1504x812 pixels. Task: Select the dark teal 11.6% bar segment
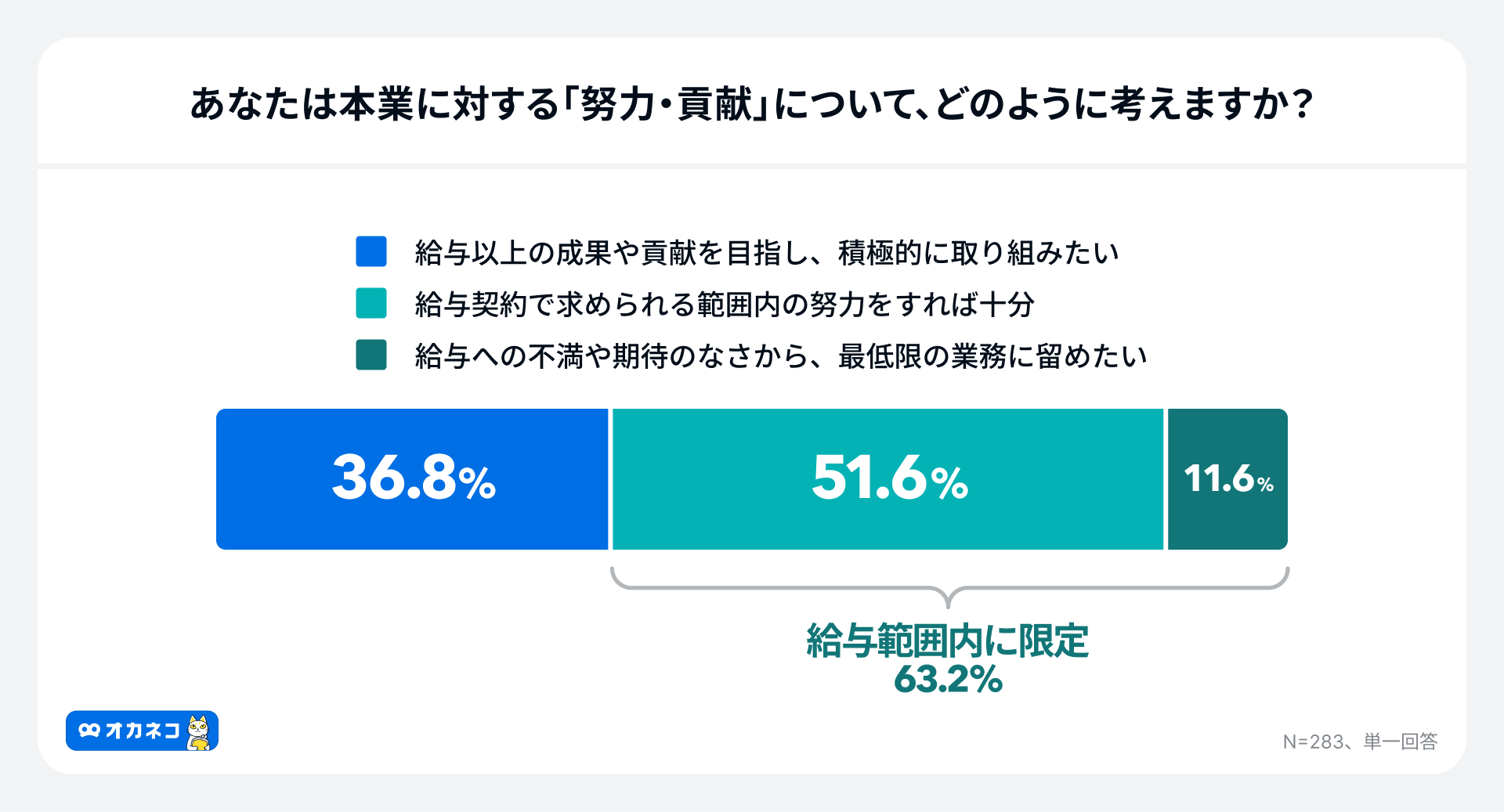pos(1227,479)
